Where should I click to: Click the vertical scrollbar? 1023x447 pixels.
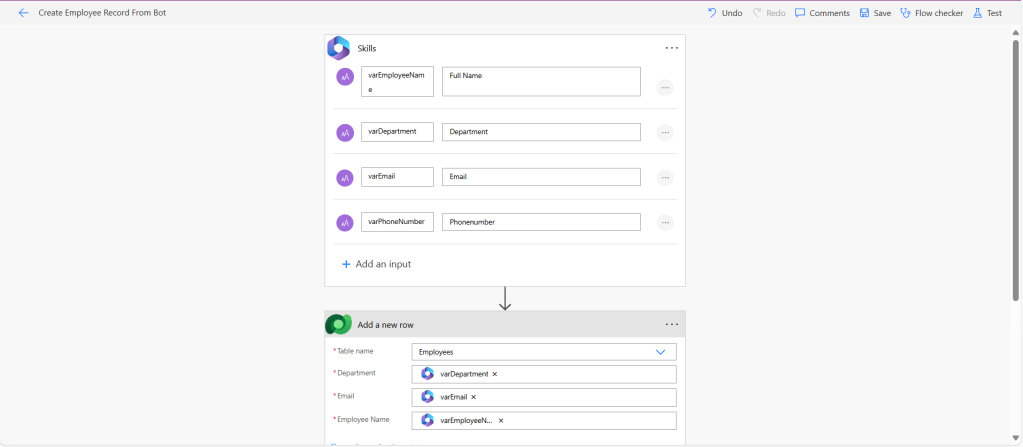1016,170
